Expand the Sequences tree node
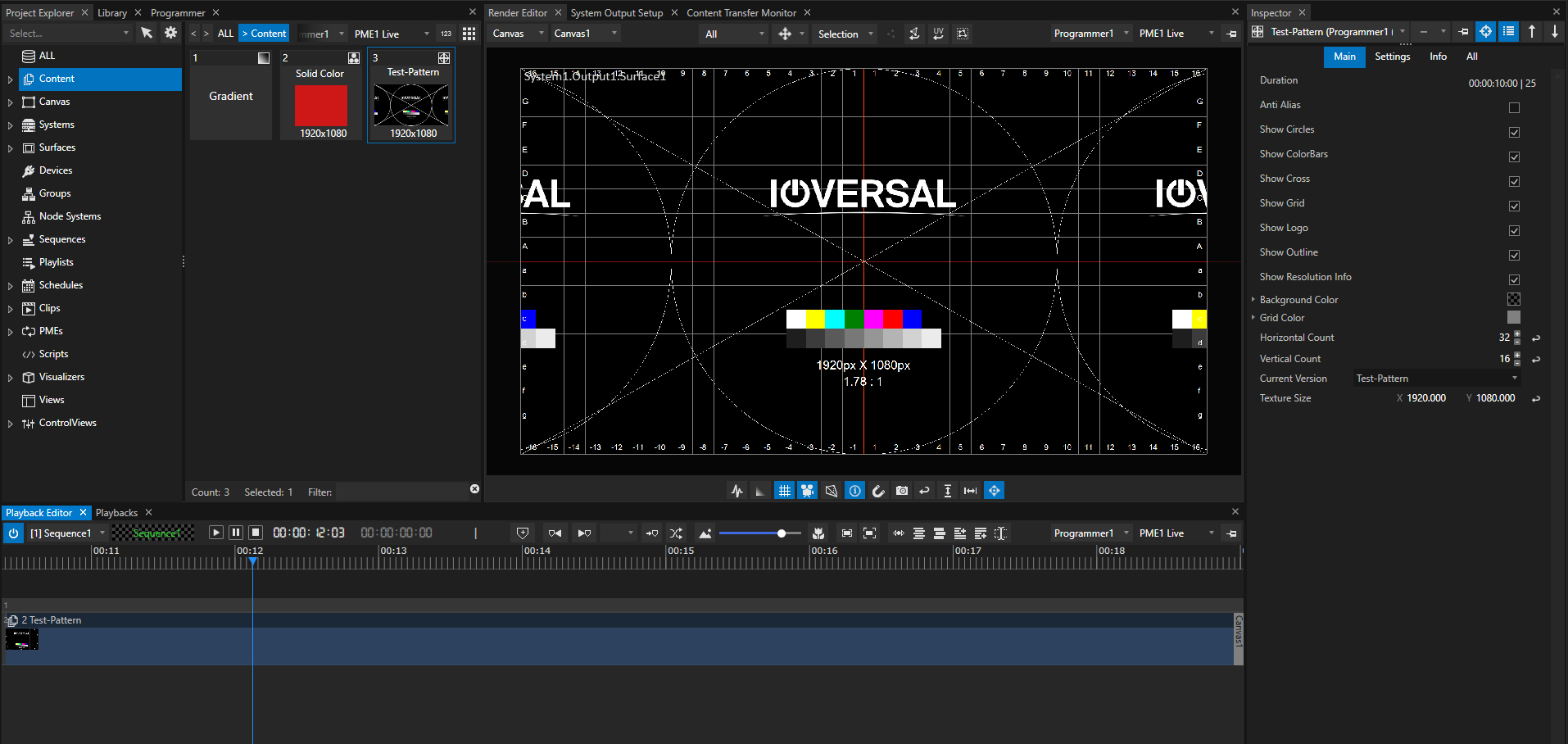Viewport: 1568px width, 744px height. pyautogui.click(x=10, y=240)
